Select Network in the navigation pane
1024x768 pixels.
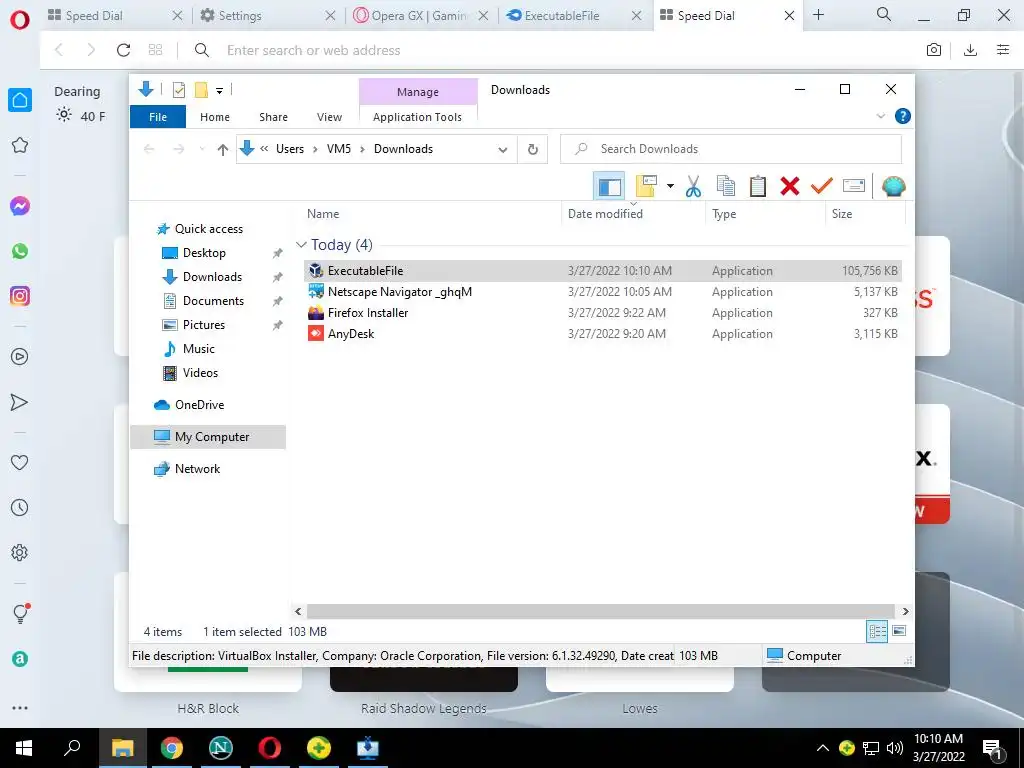197,469
